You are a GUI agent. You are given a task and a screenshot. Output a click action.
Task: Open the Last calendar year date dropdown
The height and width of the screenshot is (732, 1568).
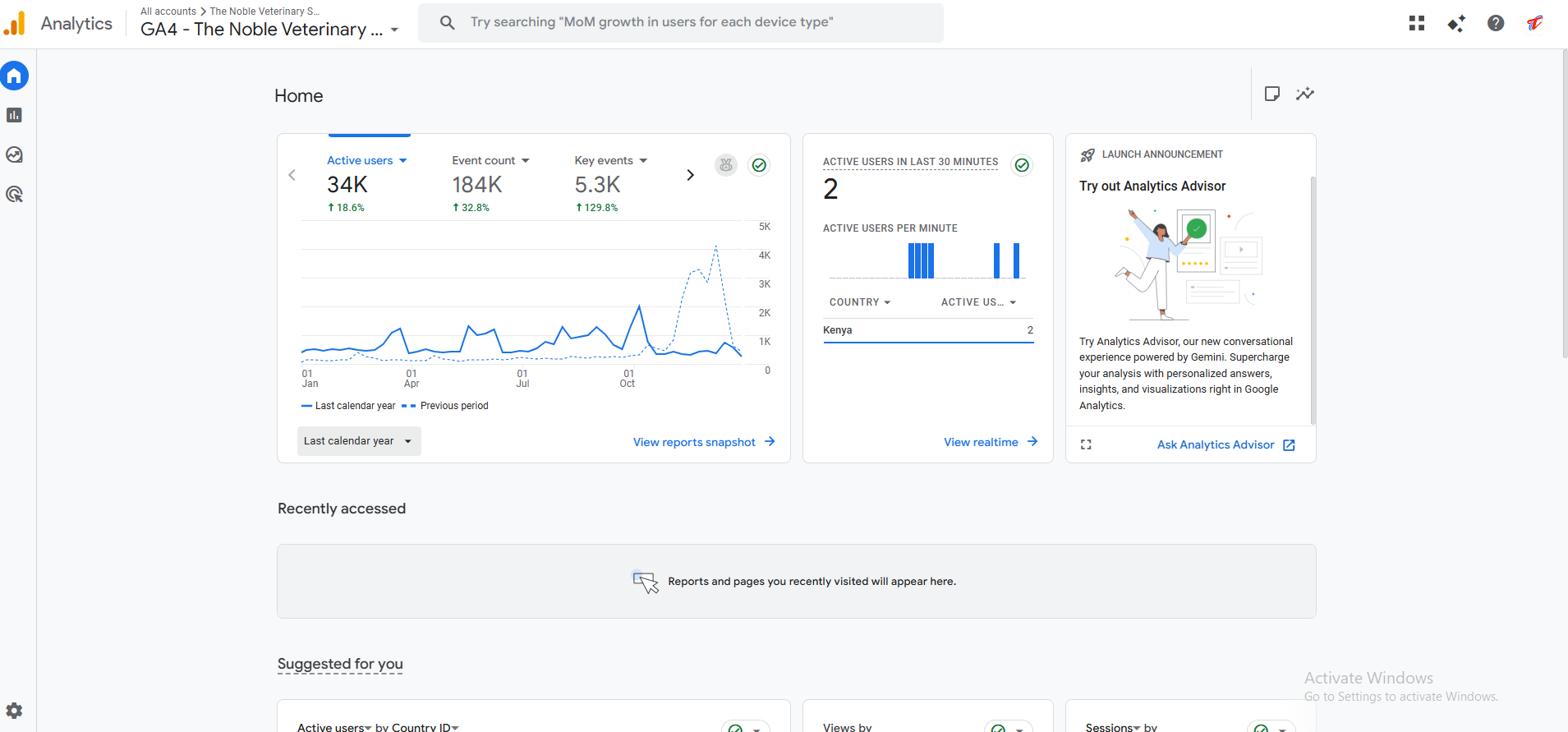coord(358,441)
